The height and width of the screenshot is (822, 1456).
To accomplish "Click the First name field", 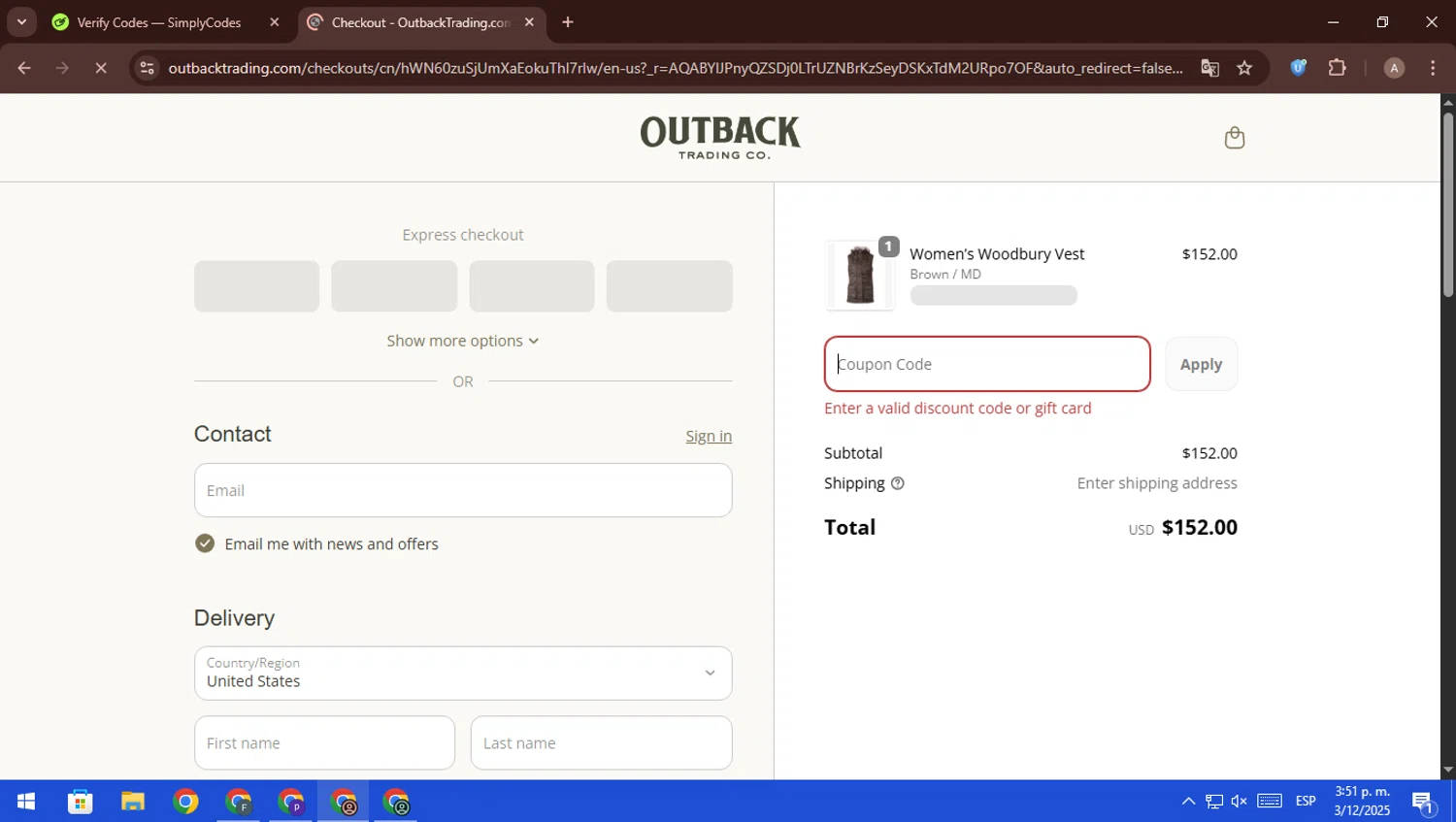I will click(x=324, y=743).
